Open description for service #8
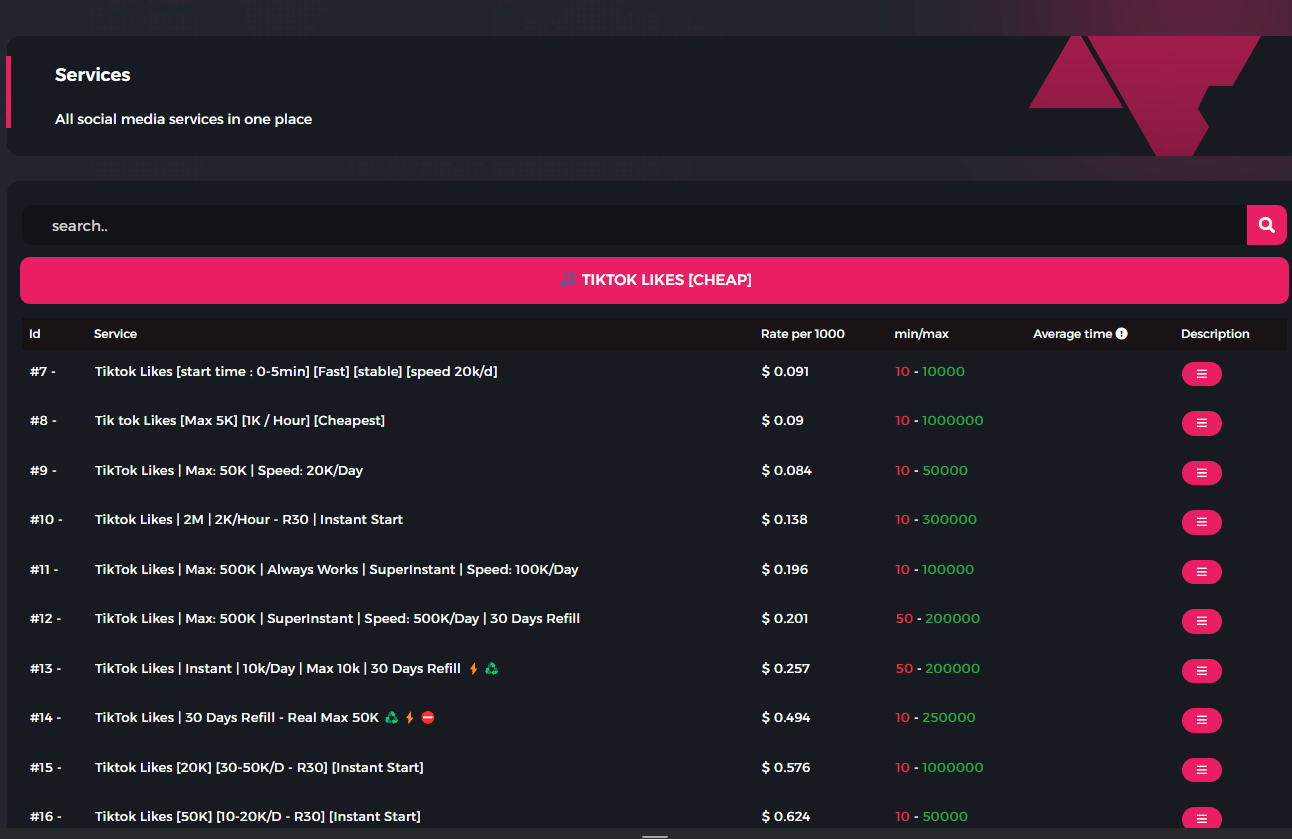Viewport: 1292px width, 839px height. 1201,423
